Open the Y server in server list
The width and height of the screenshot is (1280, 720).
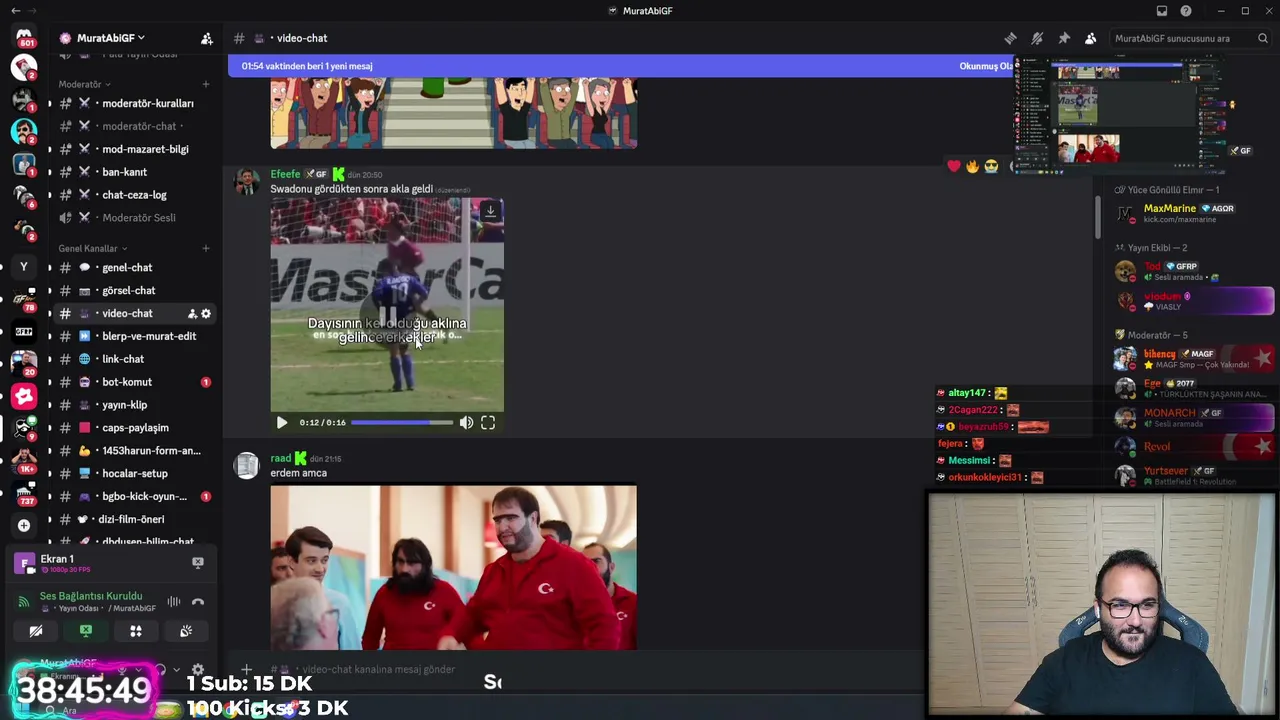(24, 267)
